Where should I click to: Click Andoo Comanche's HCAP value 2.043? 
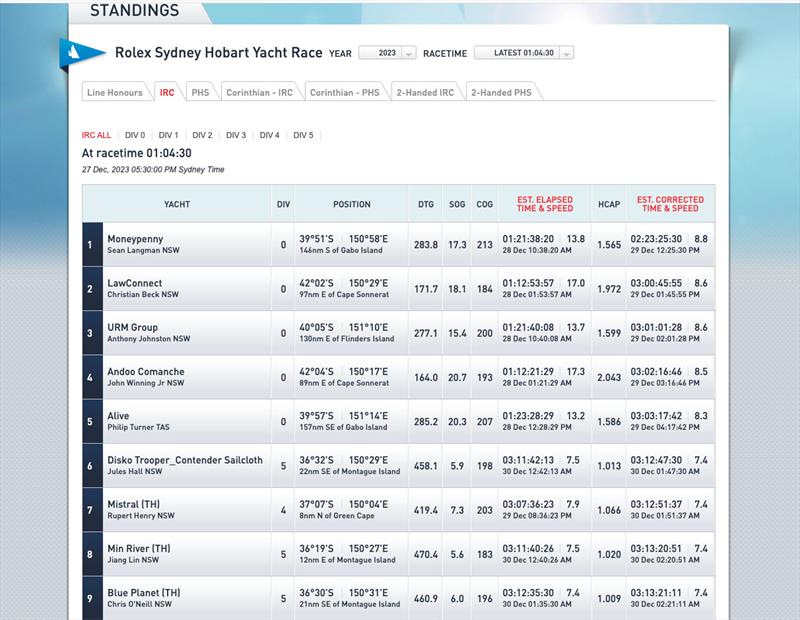pos(609,378)
